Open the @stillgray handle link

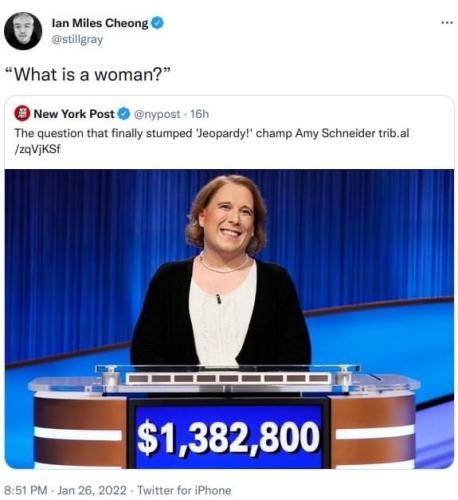click(x=77, y=39)
